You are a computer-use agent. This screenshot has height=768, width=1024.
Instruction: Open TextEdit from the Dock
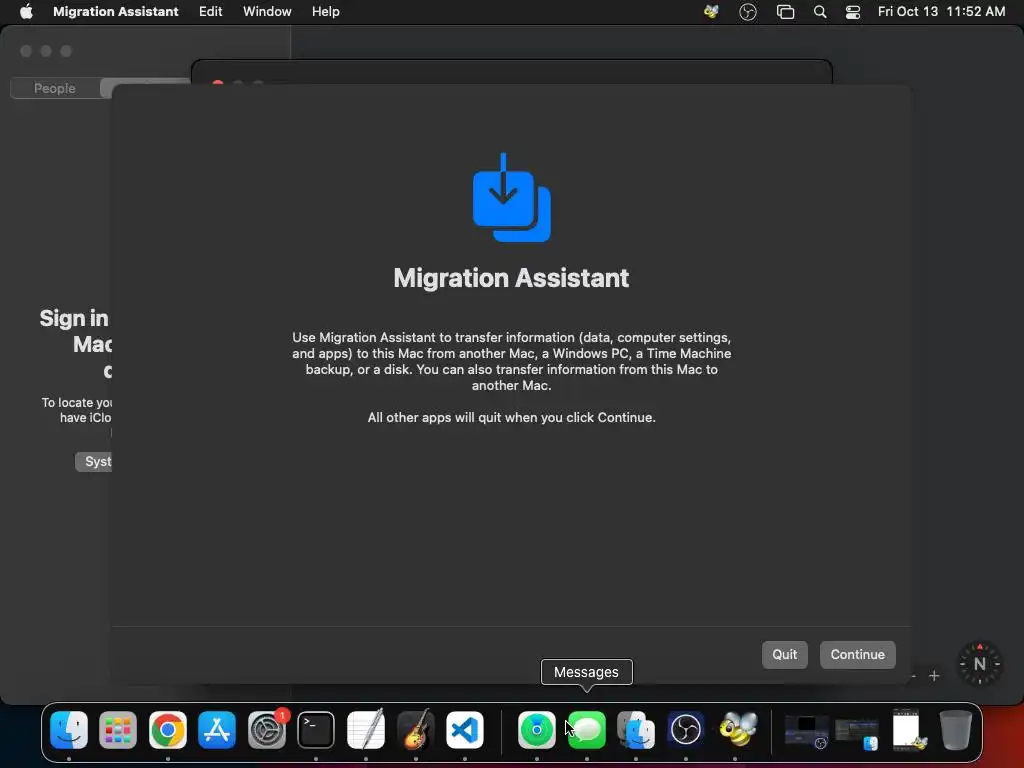[x=366, y=729]
